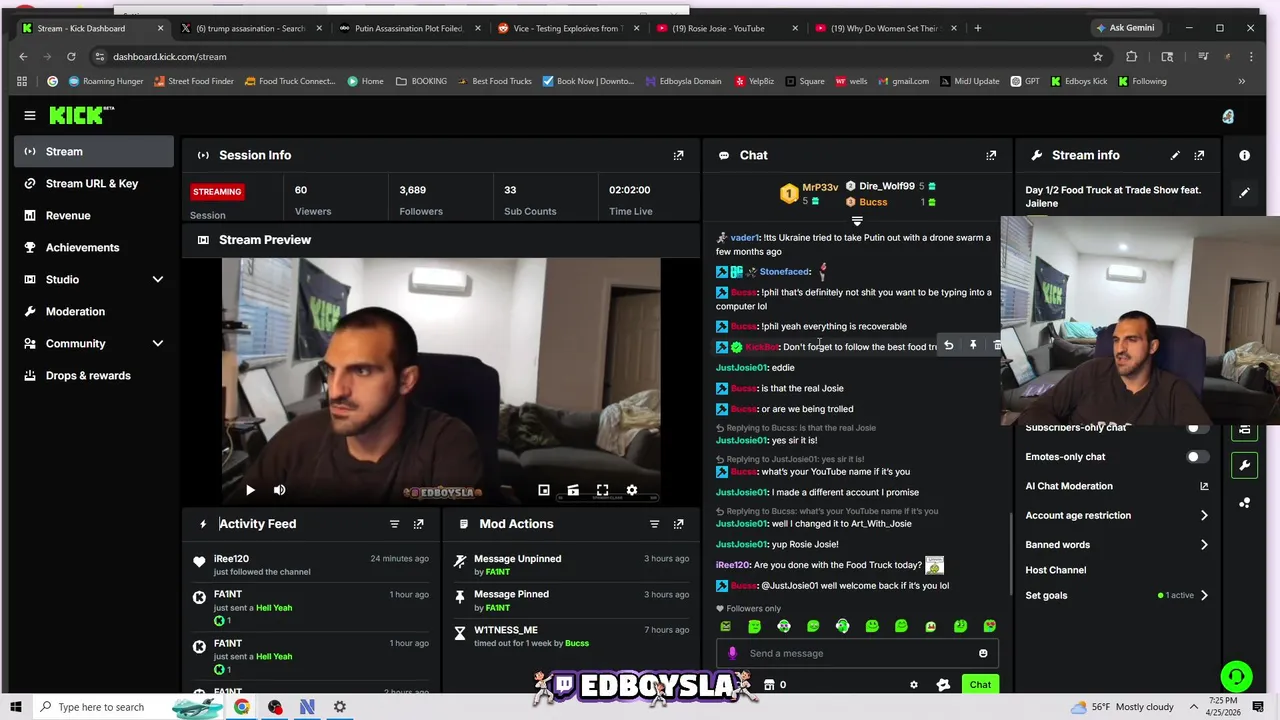Pop out the Stream info panel
The width and height of the screenshot is (1280, 720).
pos(1199,155)
